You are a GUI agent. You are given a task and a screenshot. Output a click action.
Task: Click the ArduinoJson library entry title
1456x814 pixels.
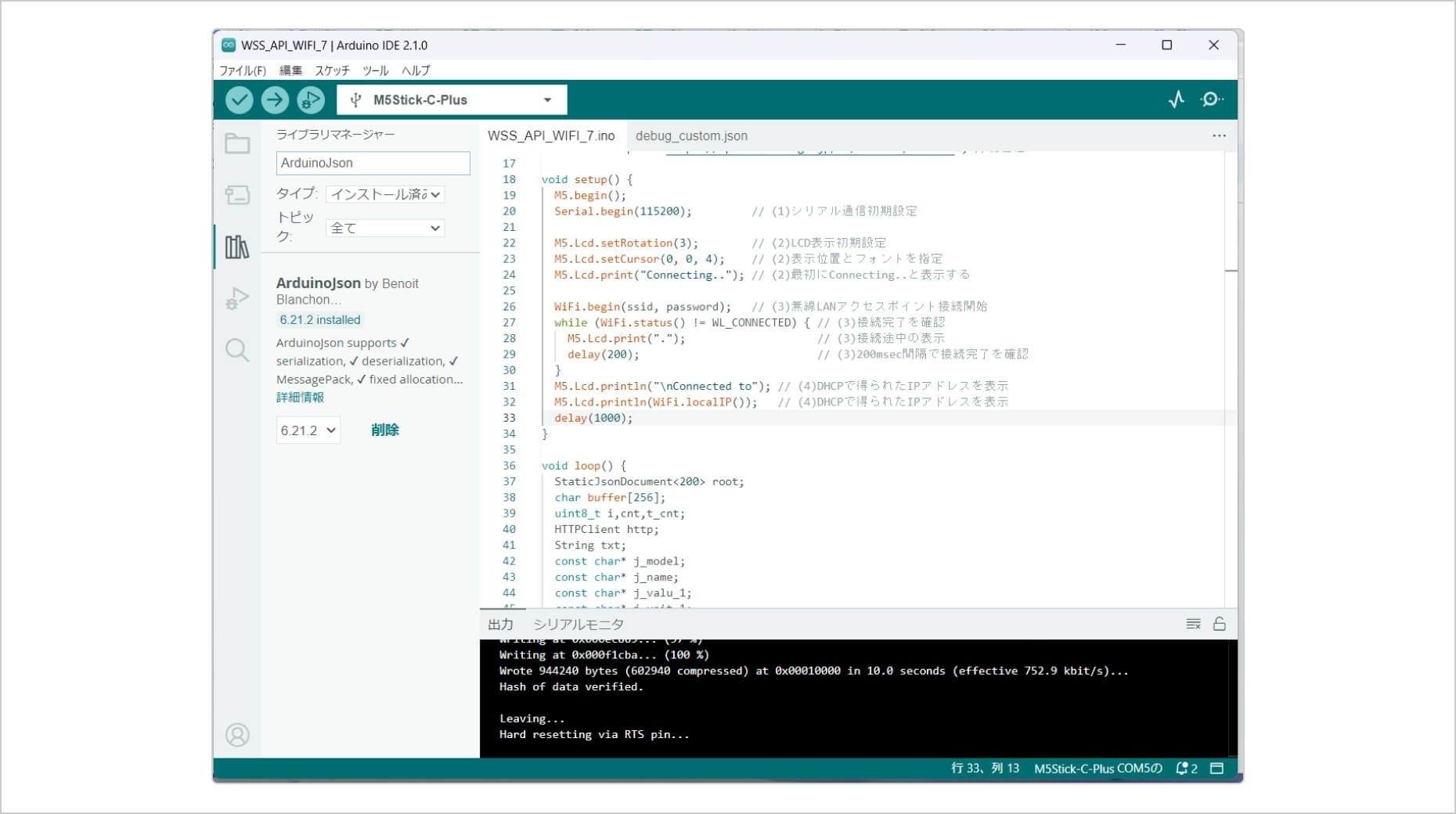pyautogui.click(x=319, y=283)
